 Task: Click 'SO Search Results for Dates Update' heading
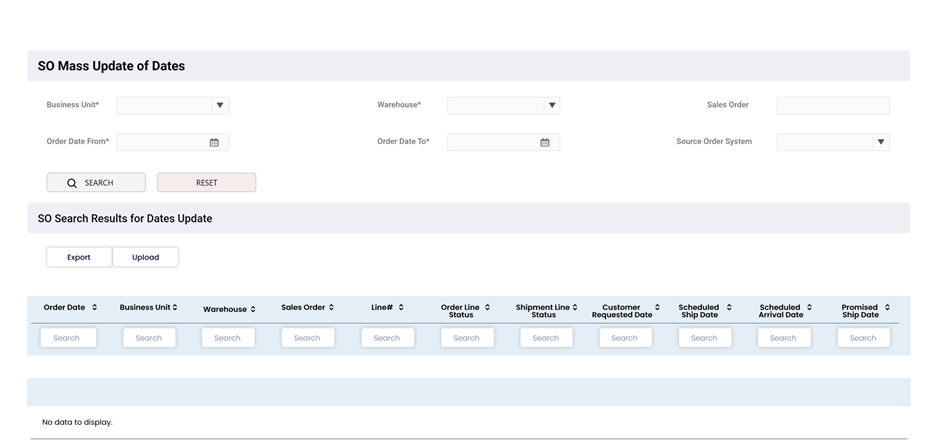point(125,218)
